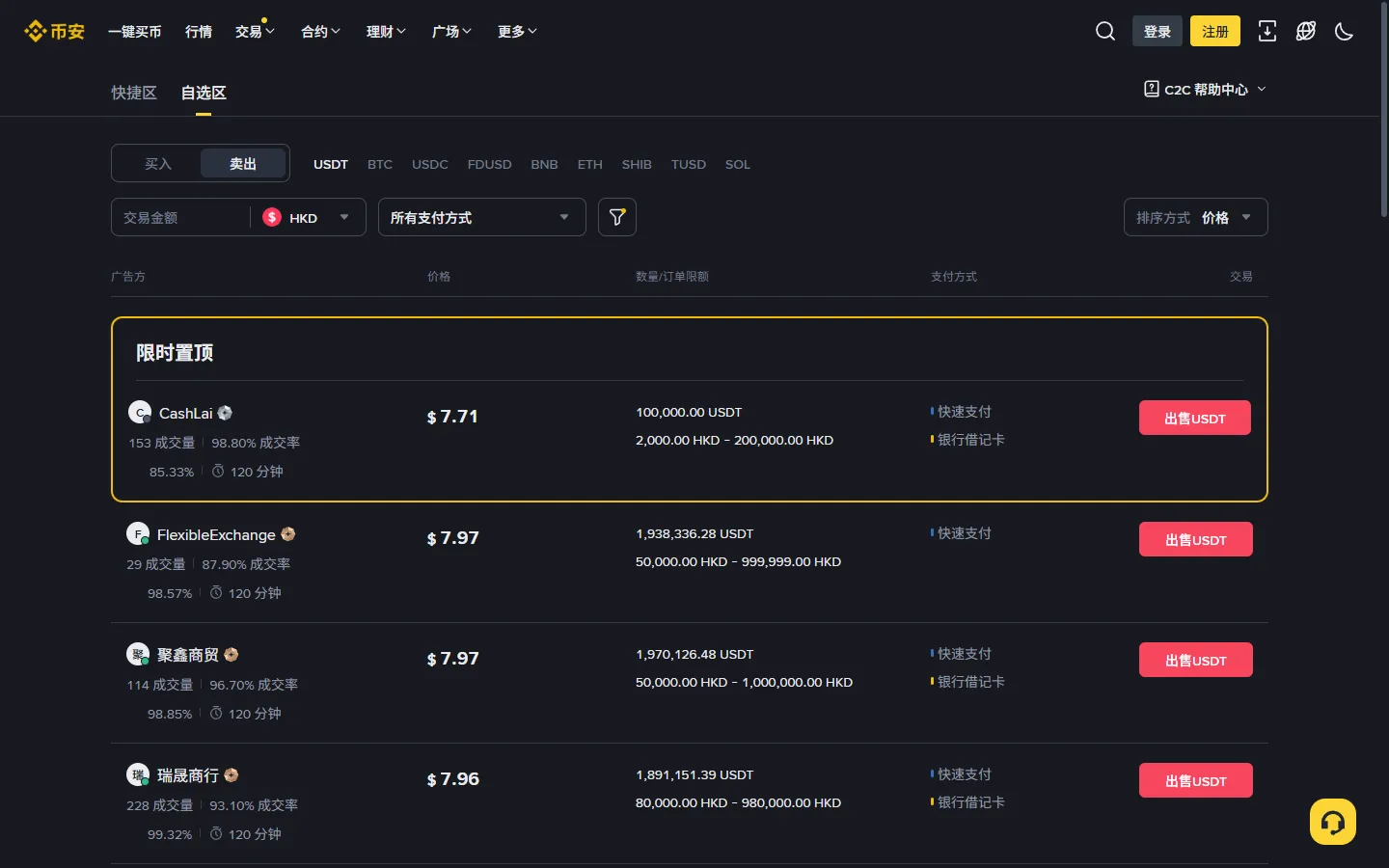
Task: Click FlexibleExchange avatar icon
Action: coord(138,534)
